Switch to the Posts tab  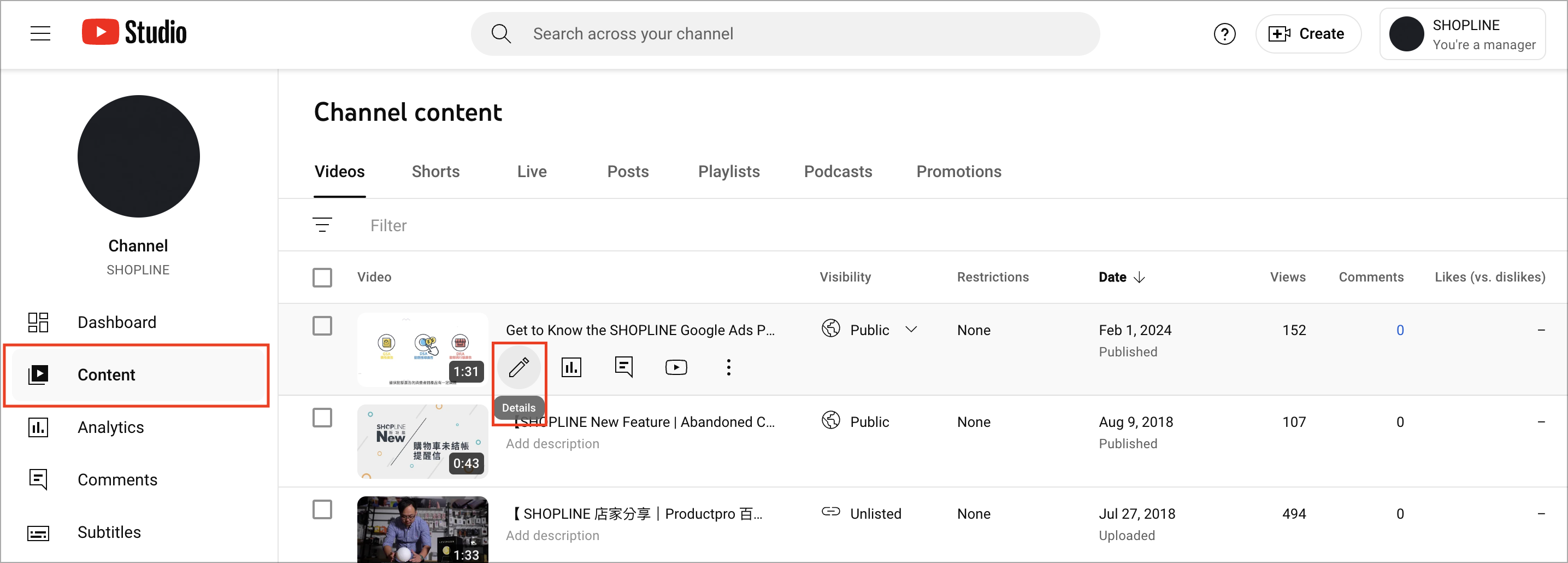click(628, 171)
